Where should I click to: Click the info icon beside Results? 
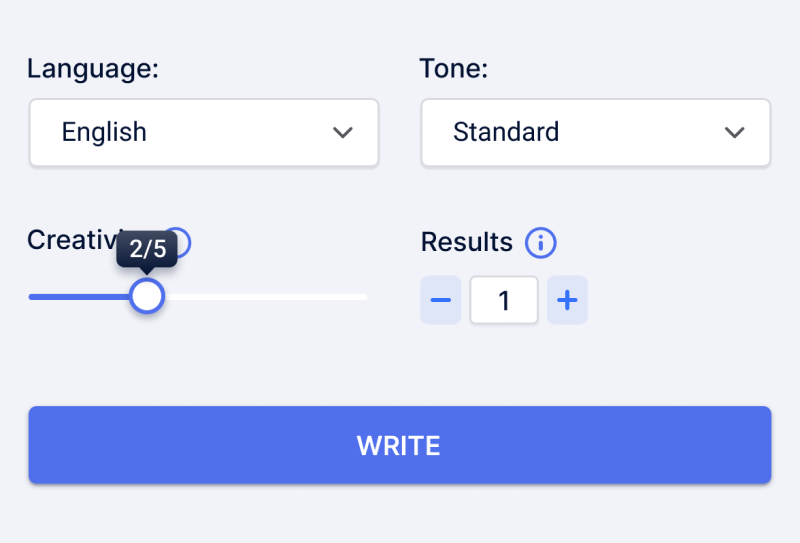[541, 243]
